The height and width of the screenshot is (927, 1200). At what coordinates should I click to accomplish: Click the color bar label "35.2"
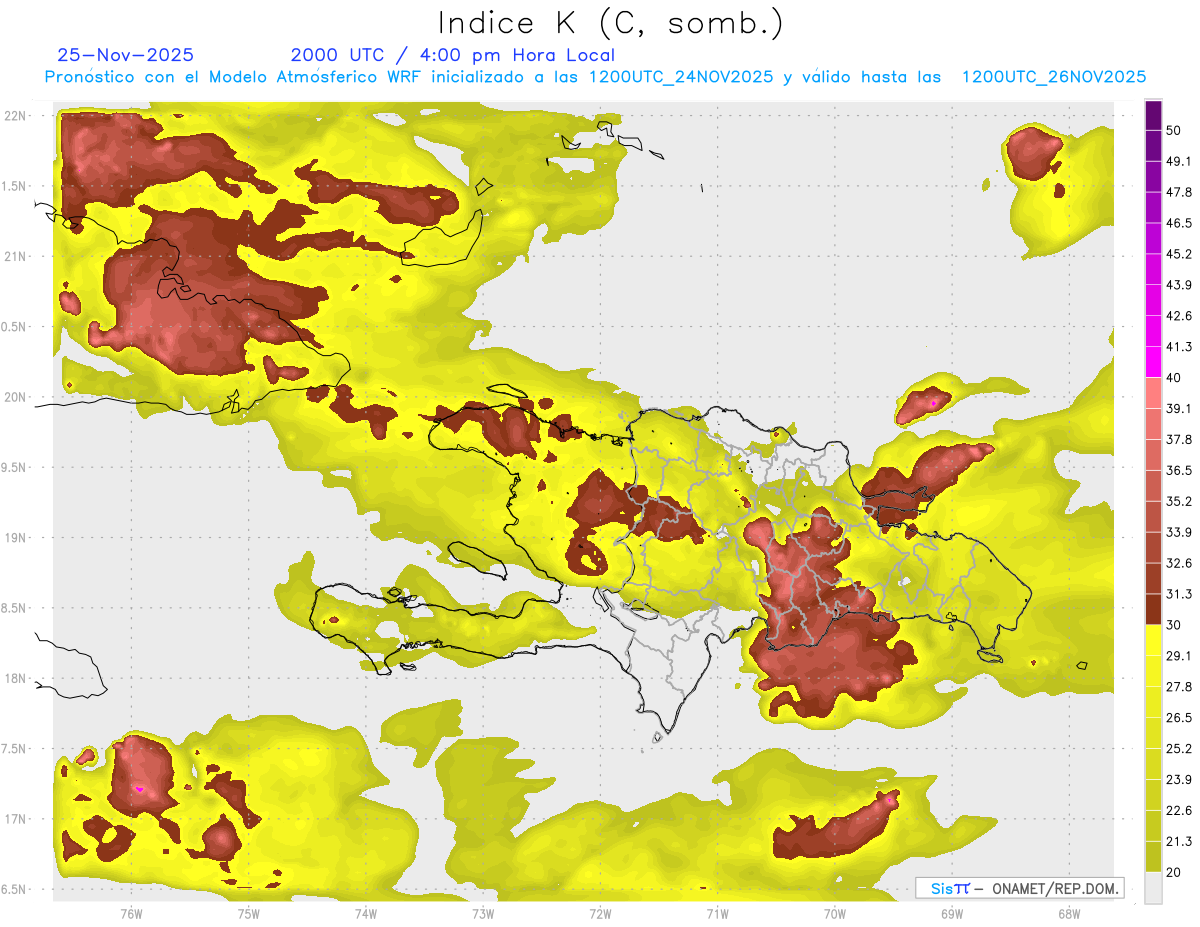1179,501
